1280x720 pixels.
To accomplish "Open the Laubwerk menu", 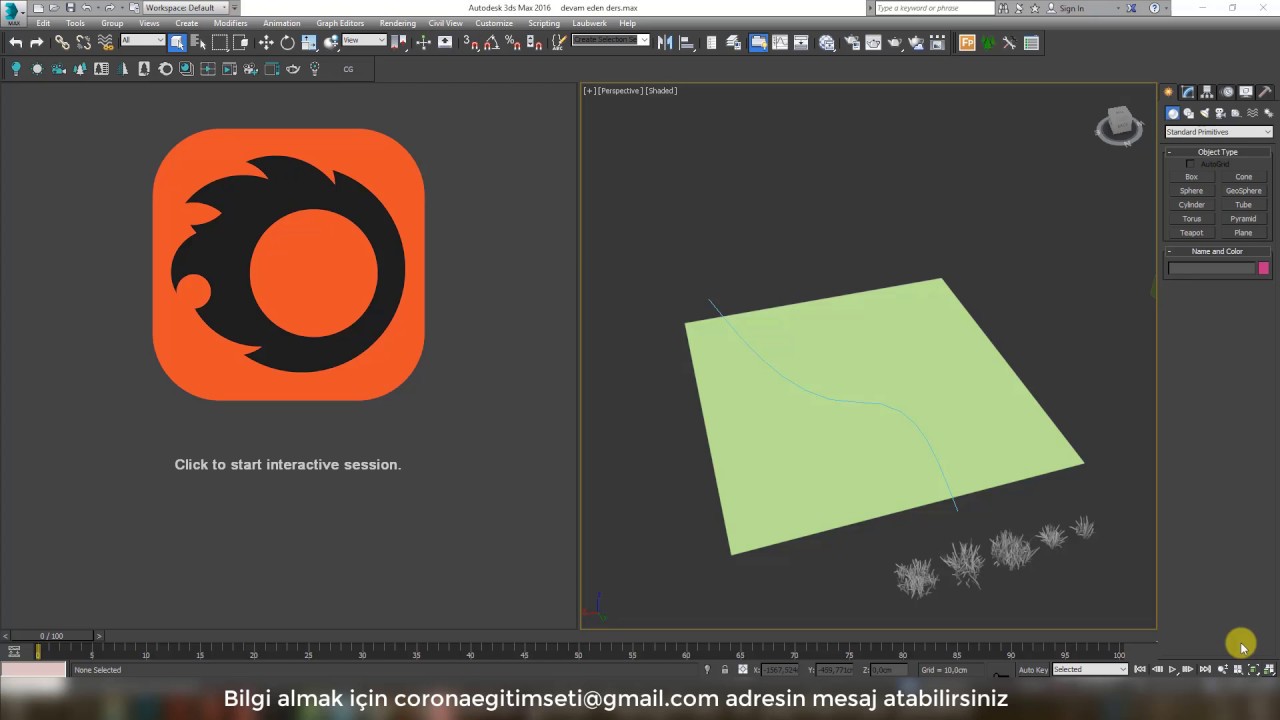I will pos(589,23).
